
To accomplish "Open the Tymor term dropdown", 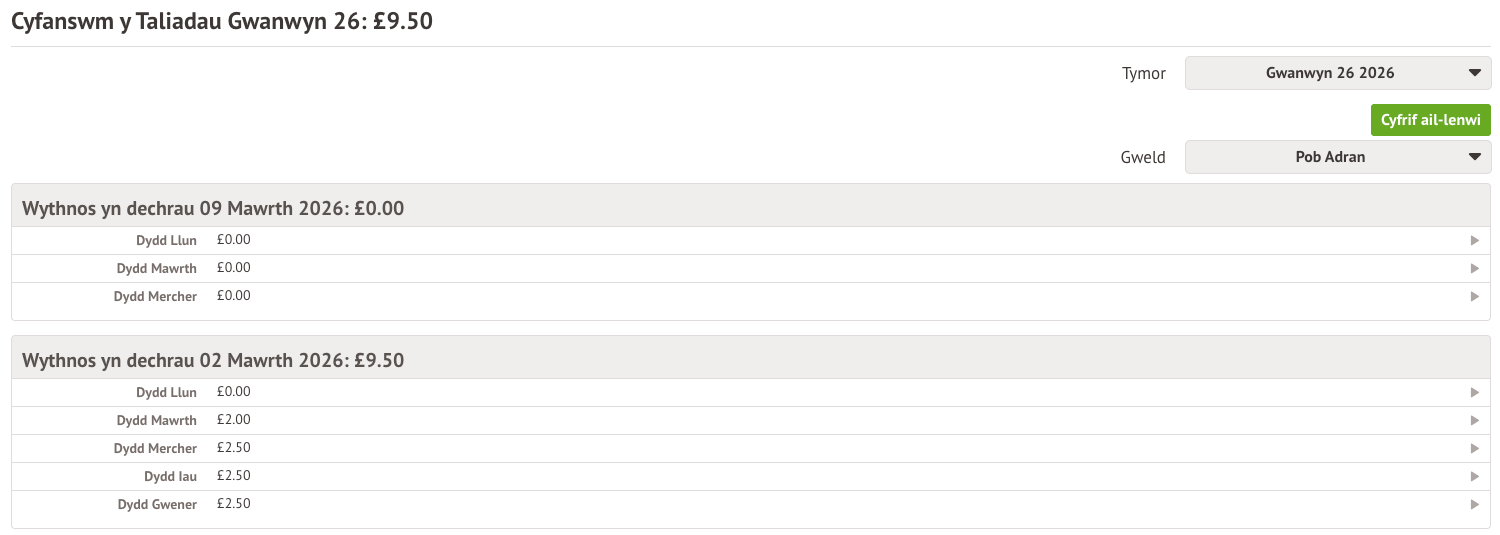I will coord(1337,73).
